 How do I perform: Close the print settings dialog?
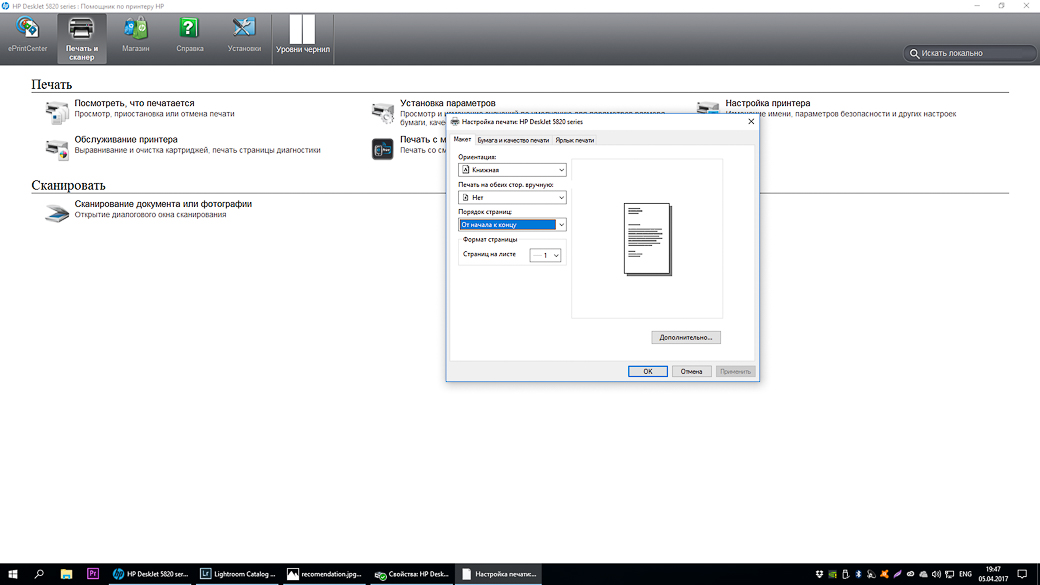[x=751, y=121]
